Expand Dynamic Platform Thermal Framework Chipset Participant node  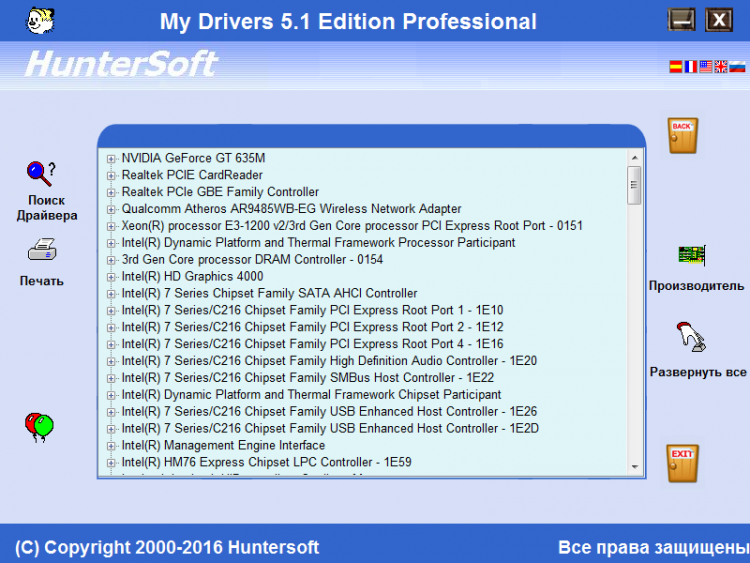[x=111, y=395]
